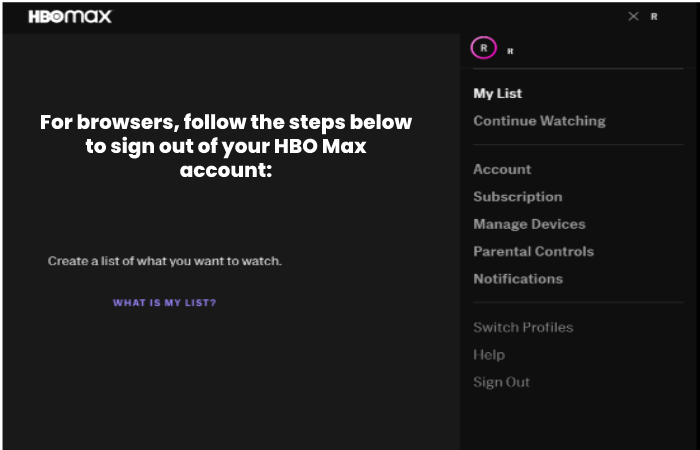Screen dimensions: 700x450
Task: Choose Switch Profiles
Action: pos(523,327)
